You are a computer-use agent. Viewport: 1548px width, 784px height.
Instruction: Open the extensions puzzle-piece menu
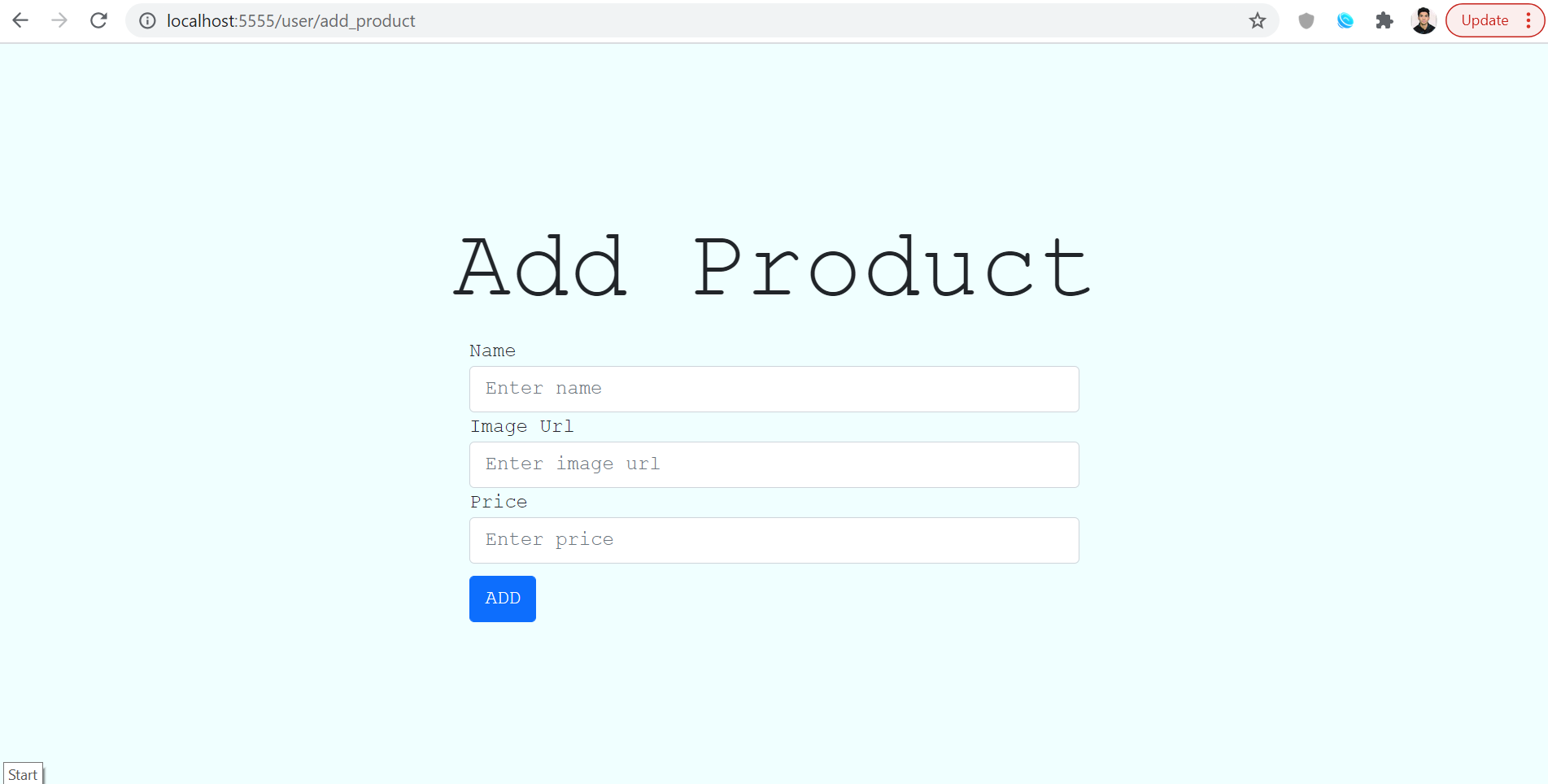1384,20
